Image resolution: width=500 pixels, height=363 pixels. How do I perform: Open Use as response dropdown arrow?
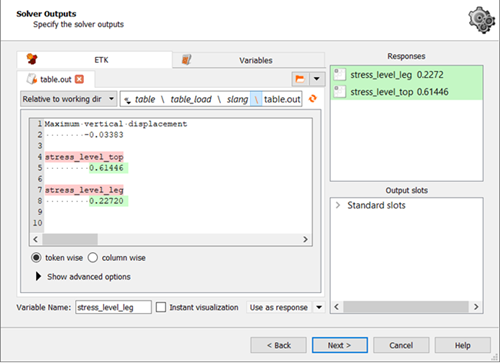coord(319,307)
